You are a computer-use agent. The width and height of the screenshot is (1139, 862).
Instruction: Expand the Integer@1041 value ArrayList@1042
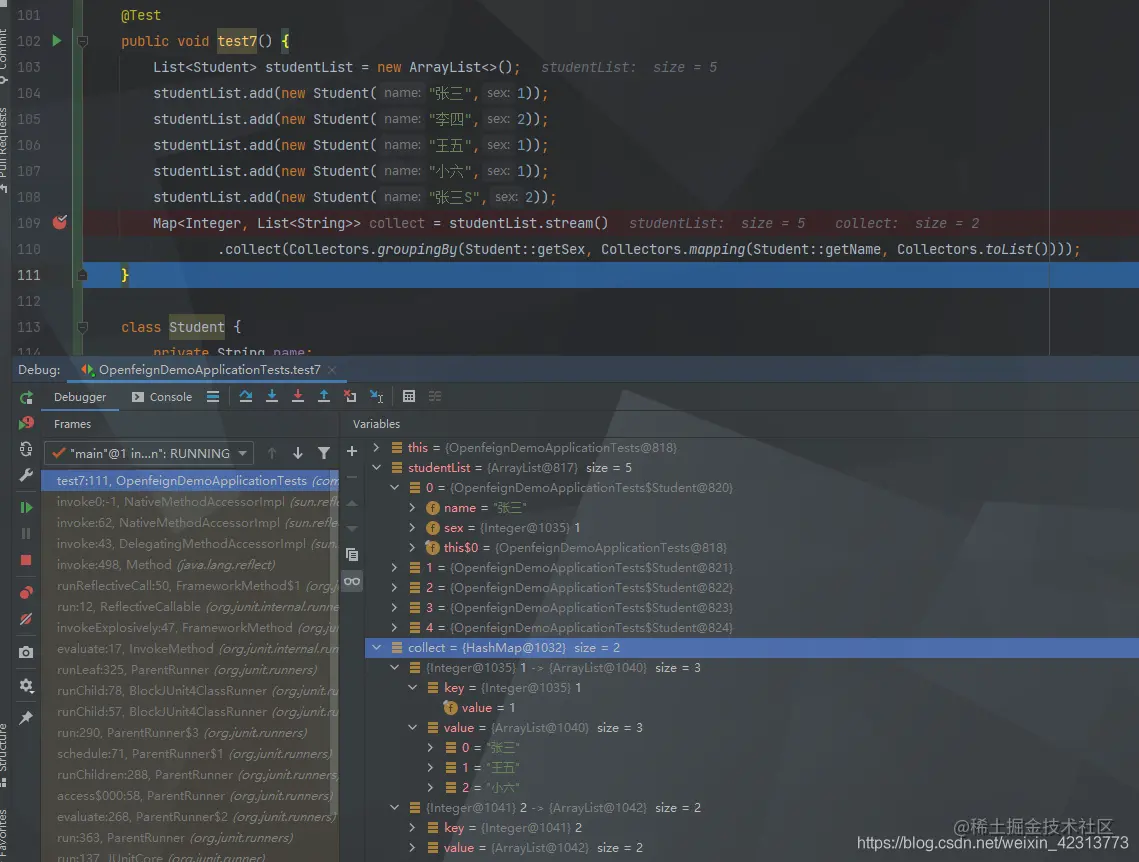(x=413, y=847)
